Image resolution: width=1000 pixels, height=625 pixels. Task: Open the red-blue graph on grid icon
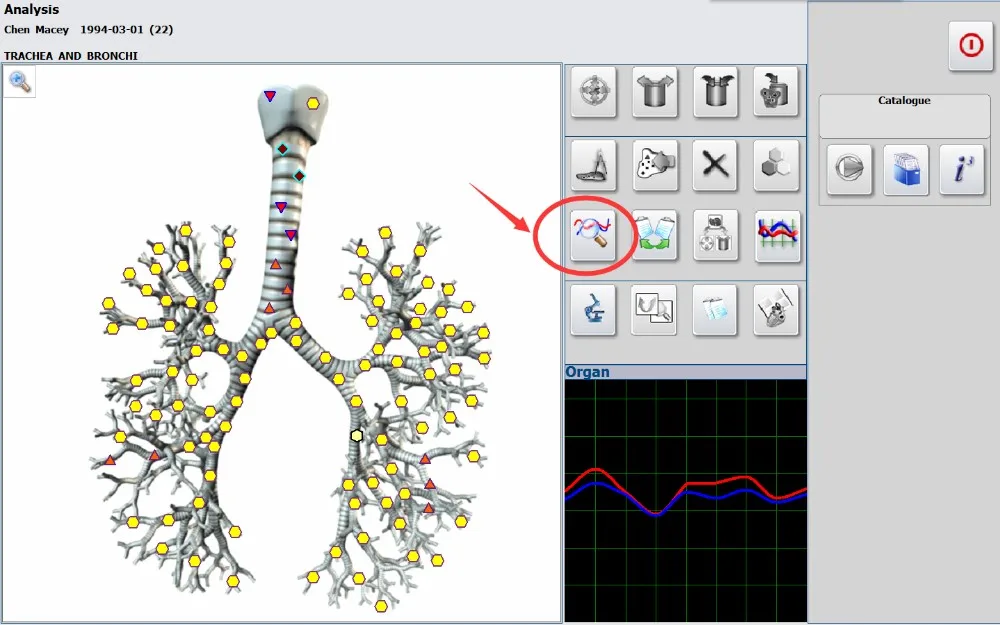777,235
